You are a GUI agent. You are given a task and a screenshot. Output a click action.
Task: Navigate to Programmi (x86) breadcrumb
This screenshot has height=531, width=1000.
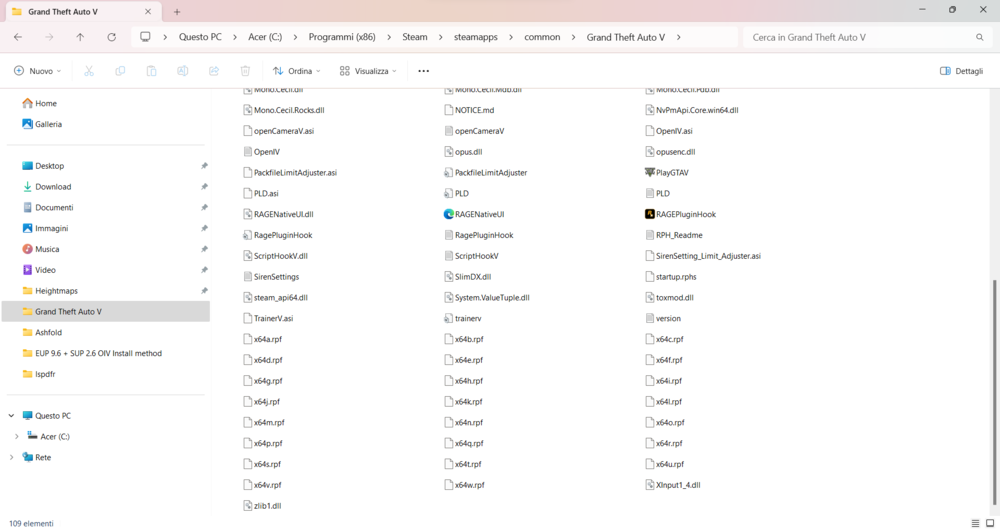[342, 37]
